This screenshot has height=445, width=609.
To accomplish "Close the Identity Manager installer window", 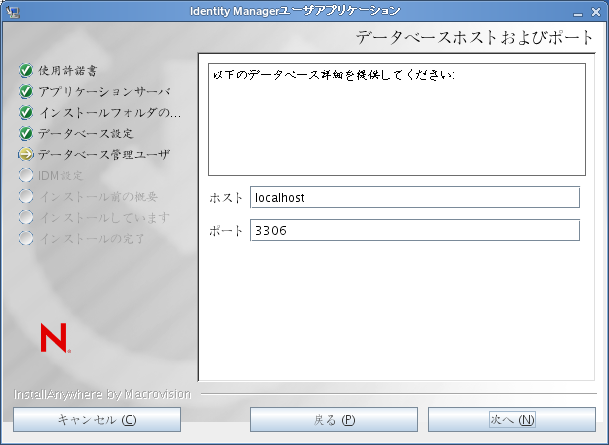I will pos(596,12).
